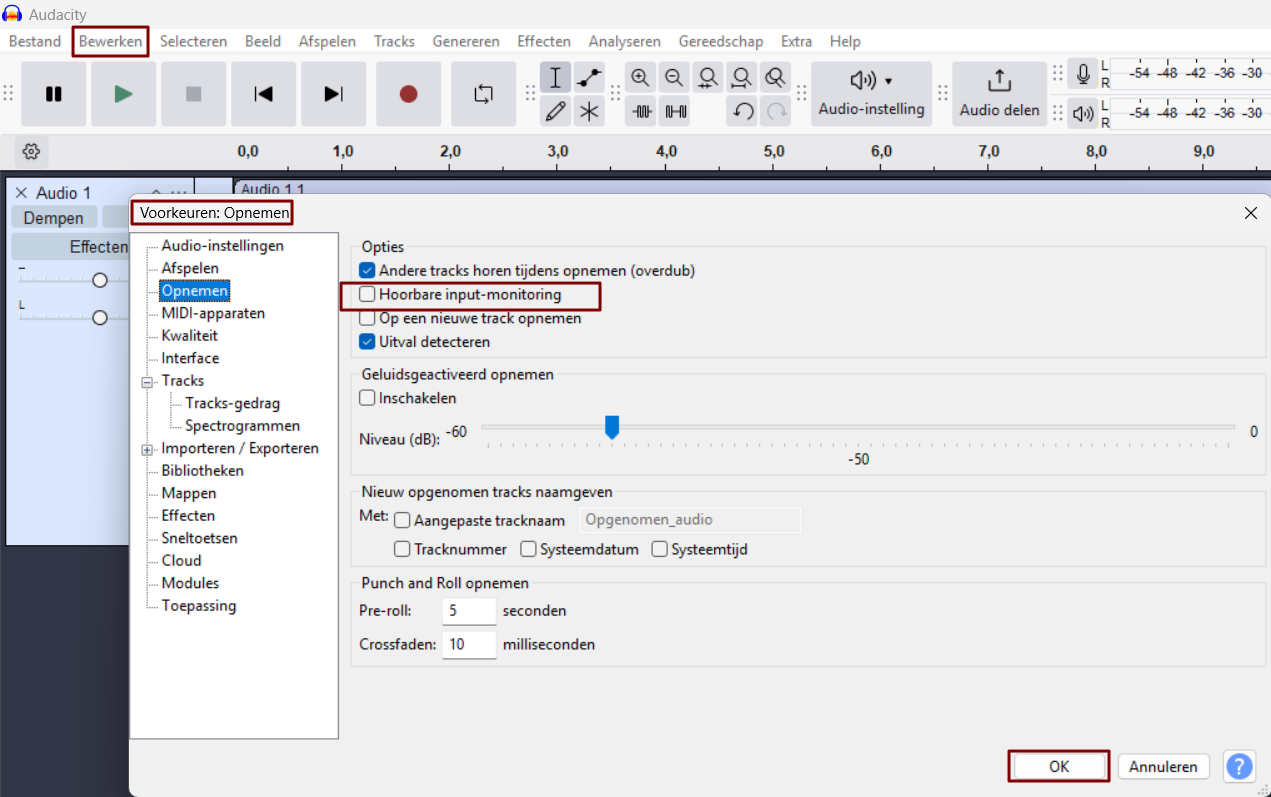The image size is (1271, 797).
Task: Open the Selecteren menu
Action: tap(193, 41)
